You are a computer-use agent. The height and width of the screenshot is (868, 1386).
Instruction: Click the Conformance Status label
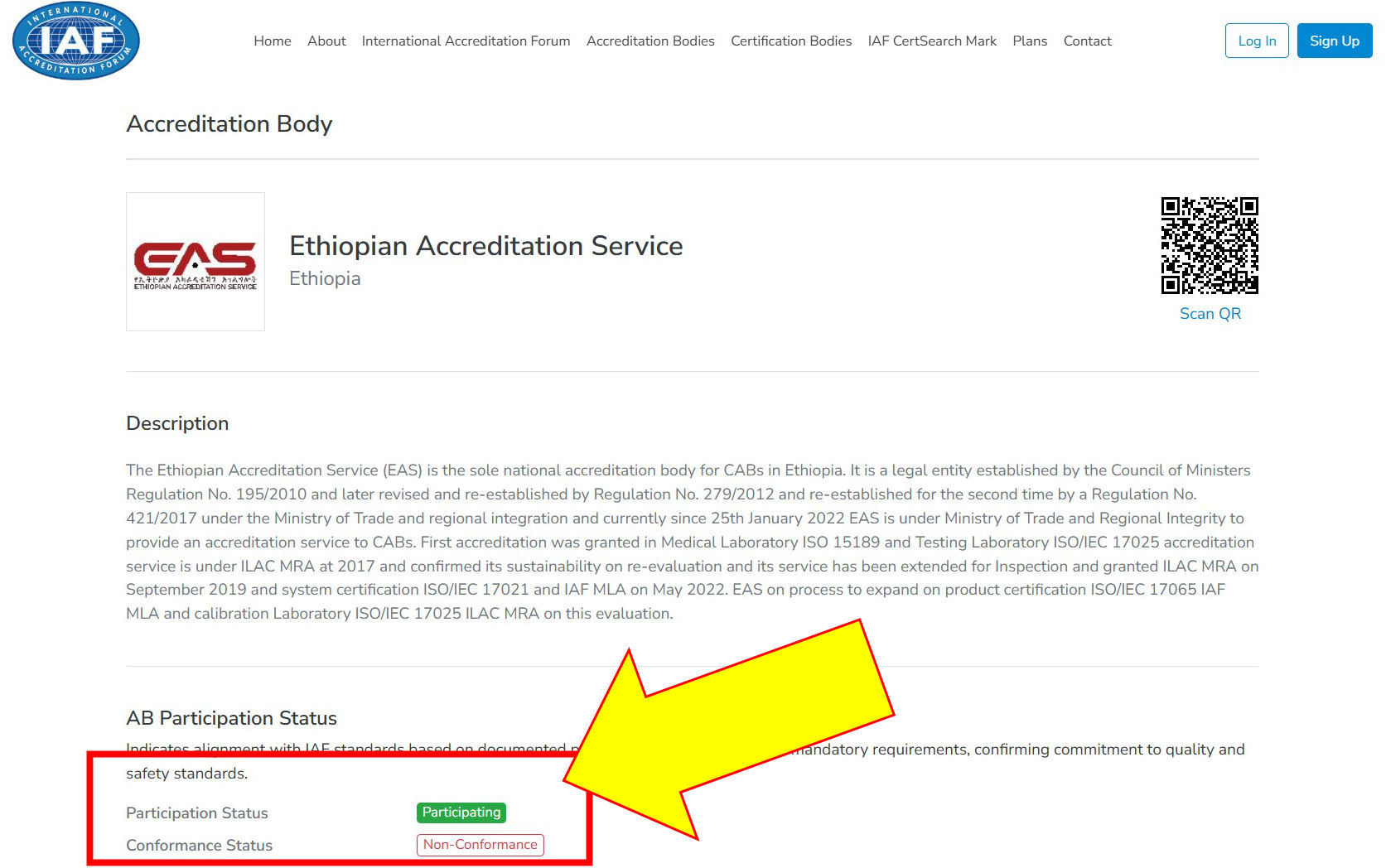pos(200,846)
